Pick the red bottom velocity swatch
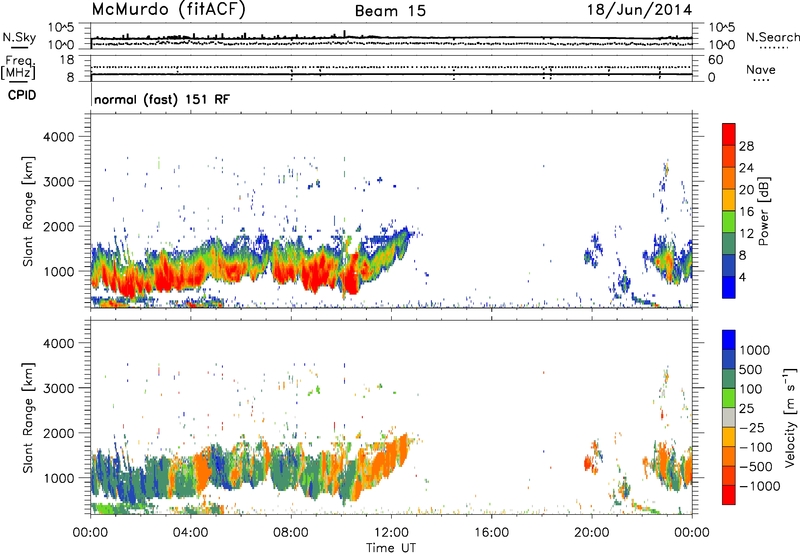800x554 pixels. (729, 495)
